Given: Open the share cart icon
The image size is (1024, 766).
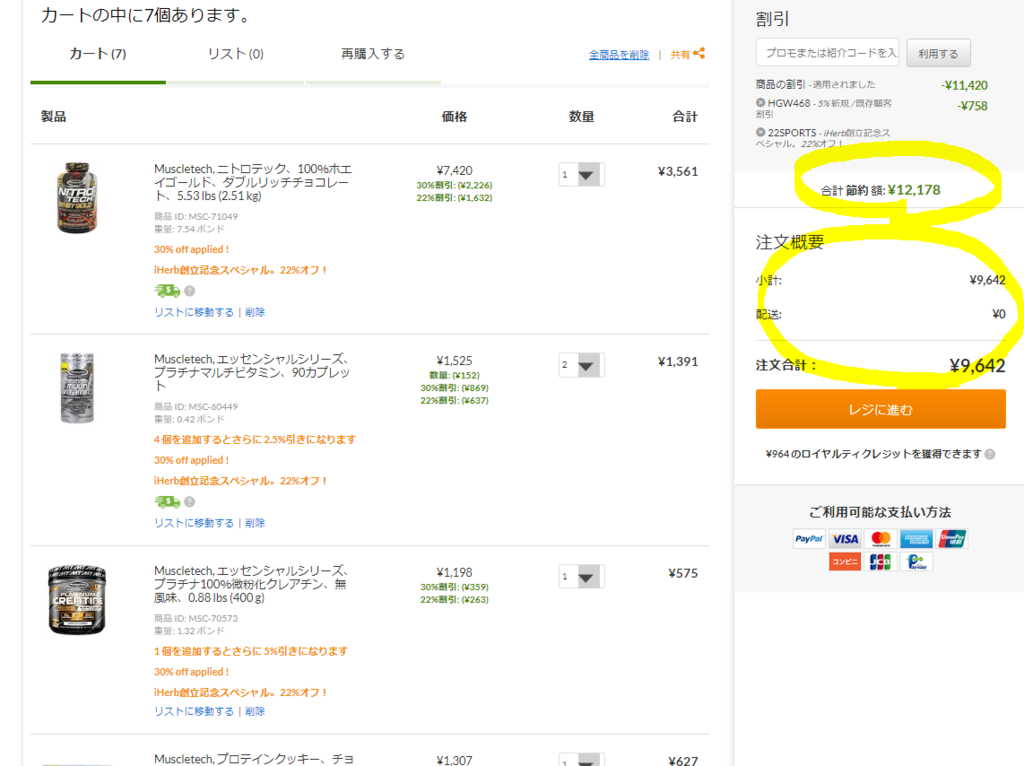Looking at the screenshot, I should pyautogui.click(x=699, y=54).
